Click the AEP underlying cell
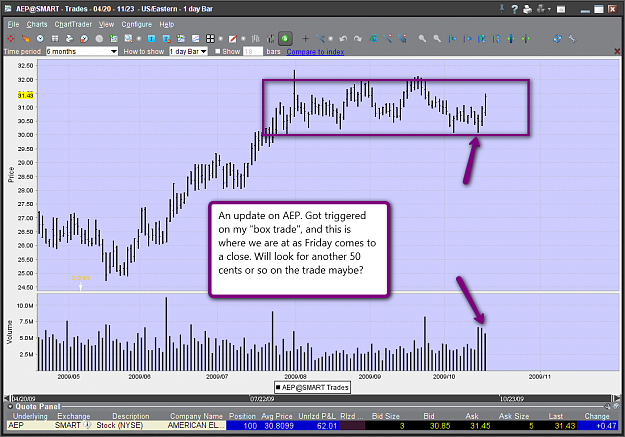 pyautogui.click(x=28, y=425)
